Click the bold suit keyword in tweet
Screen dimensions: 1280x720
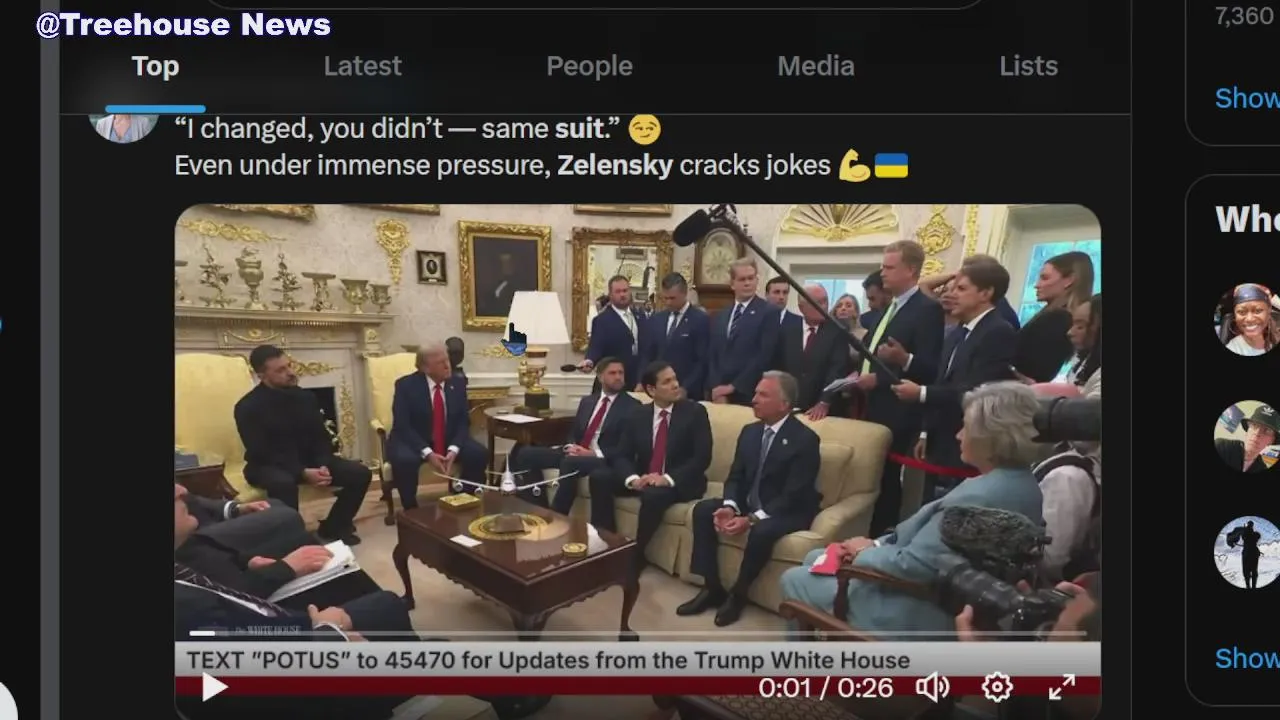tap(580, 129)
